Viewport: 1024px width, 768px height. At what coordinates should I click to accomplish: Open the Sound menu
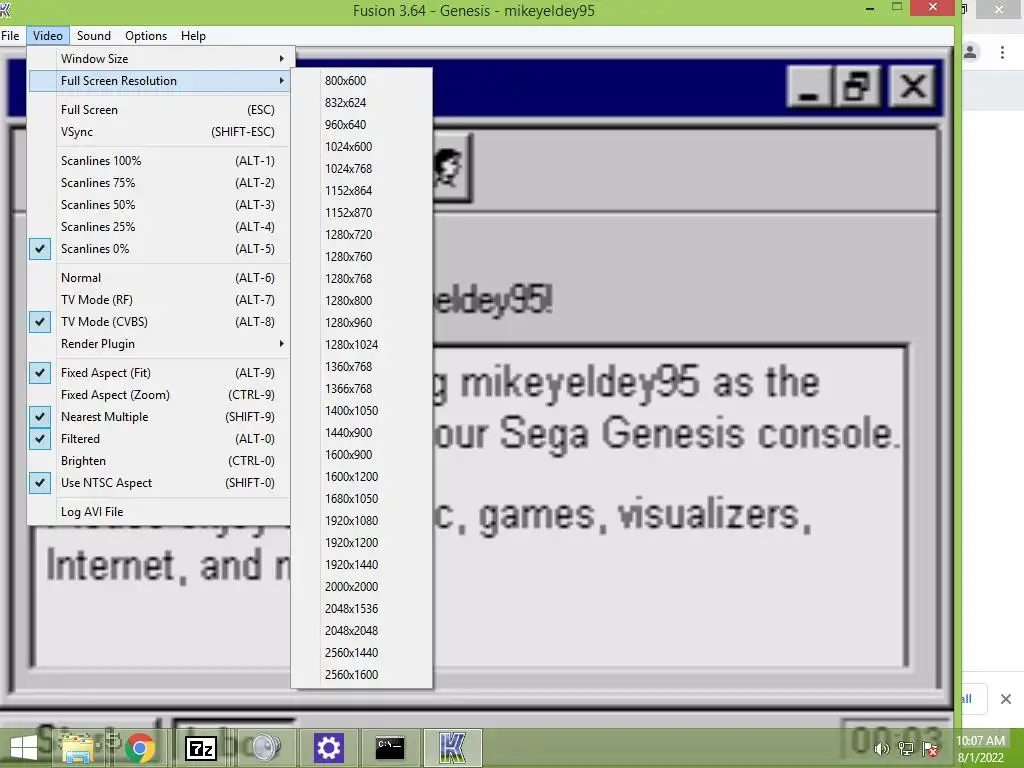93,36
